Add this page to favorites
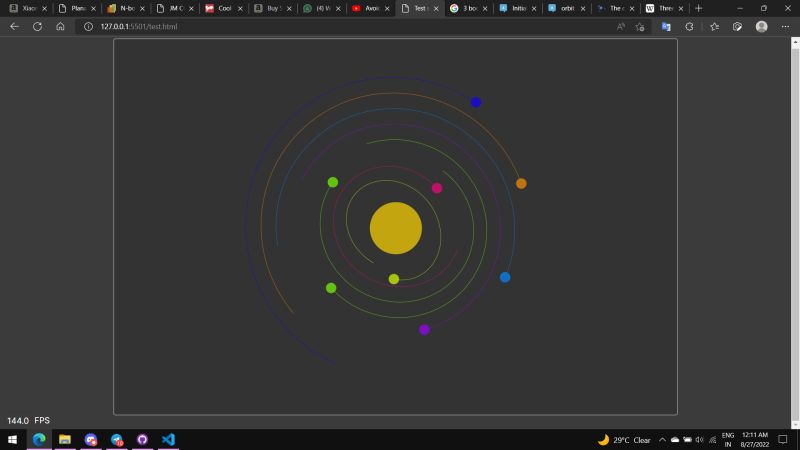The width and height of the screenshot is (800, 450). 640,27
